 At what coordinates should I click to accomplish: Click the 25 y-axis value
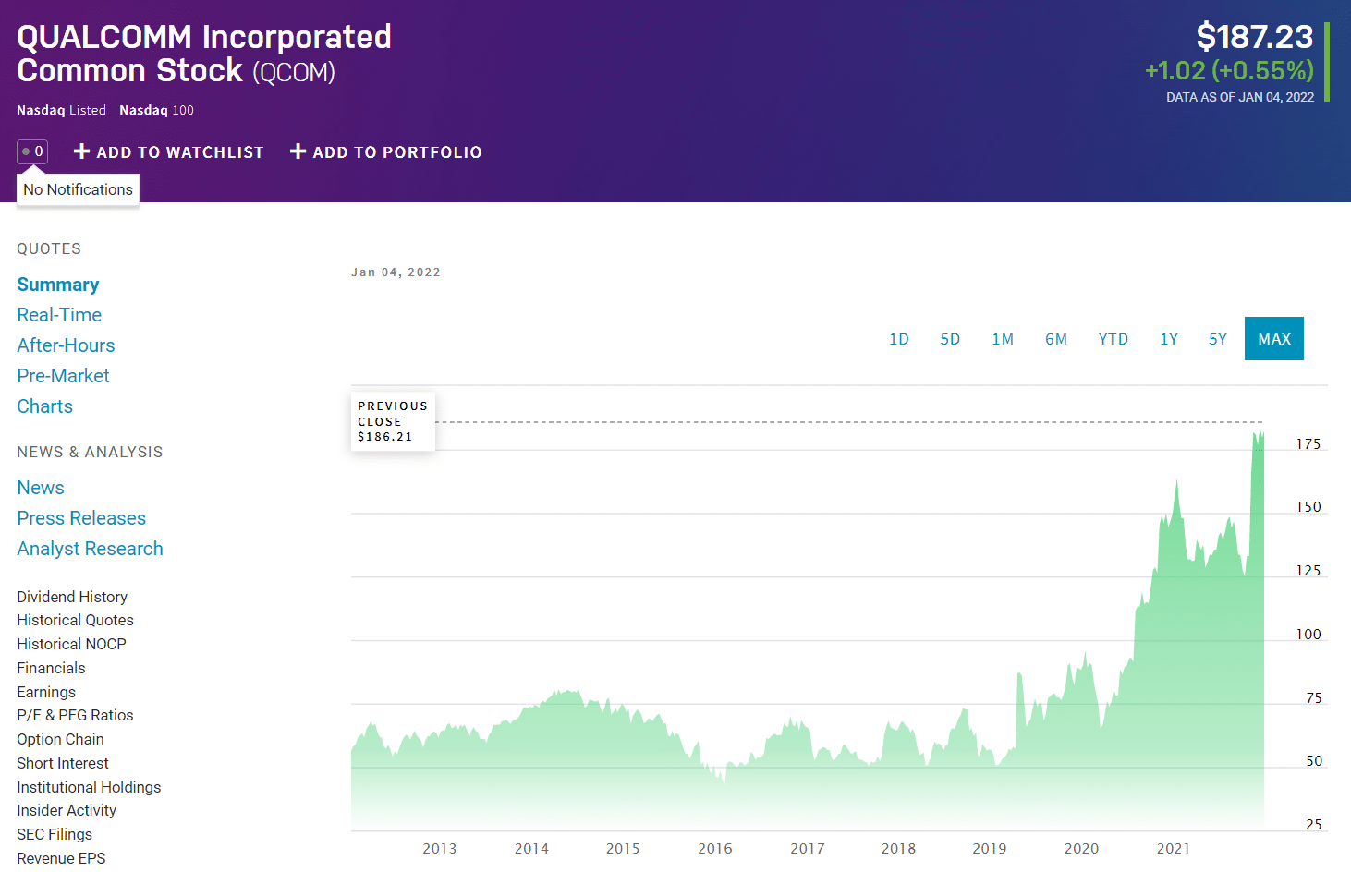point(1314,825)
